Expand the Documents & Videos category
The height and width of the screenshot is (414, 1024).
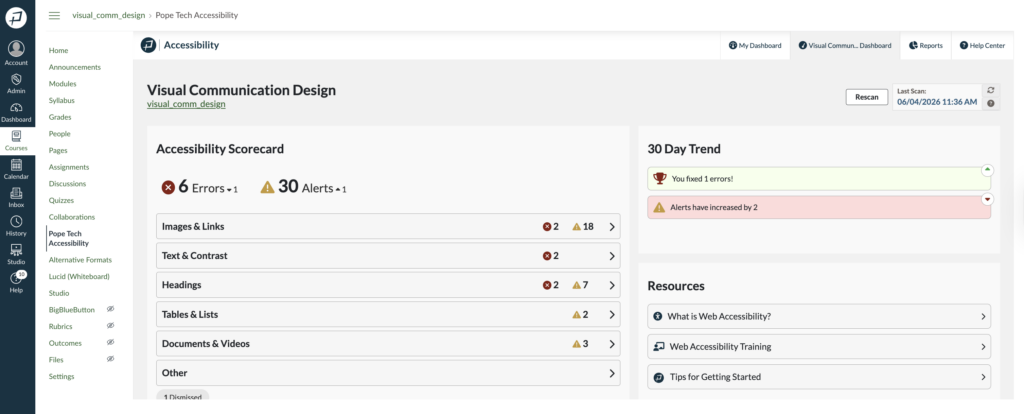[x=388, y=343]
